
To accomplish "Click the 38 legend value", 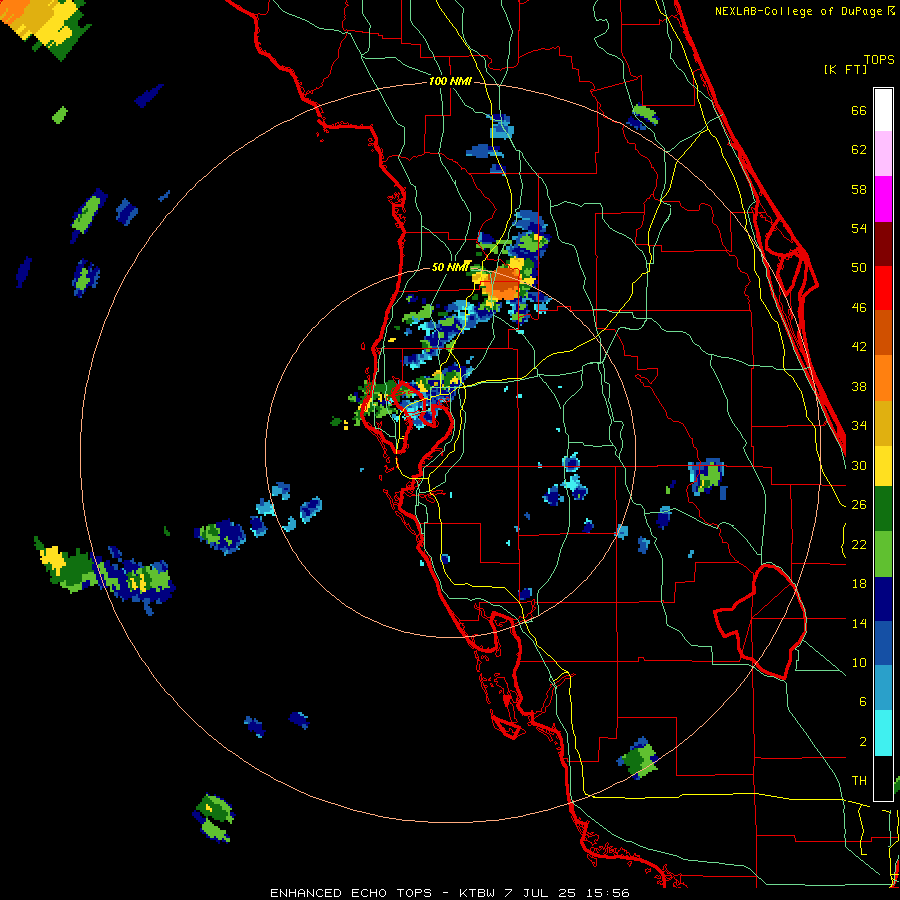I will (859, 386).
